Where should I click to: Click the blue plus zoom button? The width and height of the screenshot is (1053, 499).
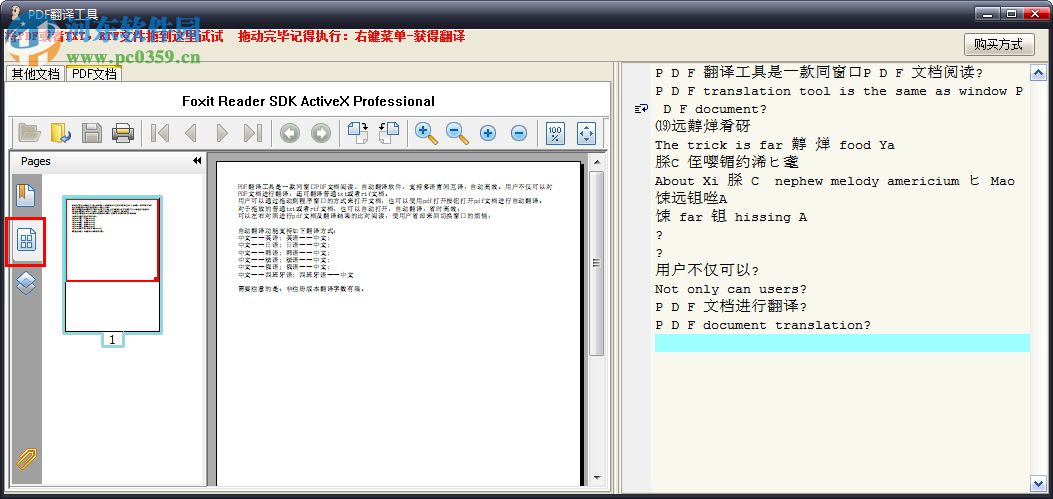tap(488, 133)
